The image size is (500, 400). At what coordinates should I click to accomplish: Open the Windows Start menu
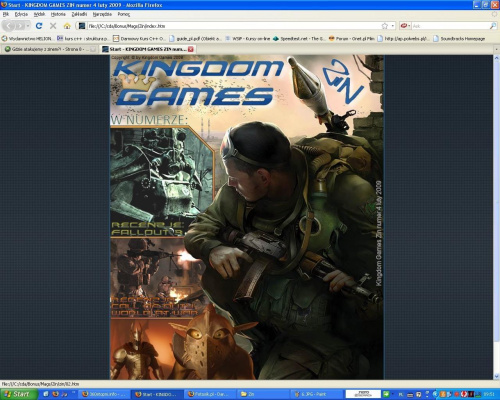(x=19, y=394)
